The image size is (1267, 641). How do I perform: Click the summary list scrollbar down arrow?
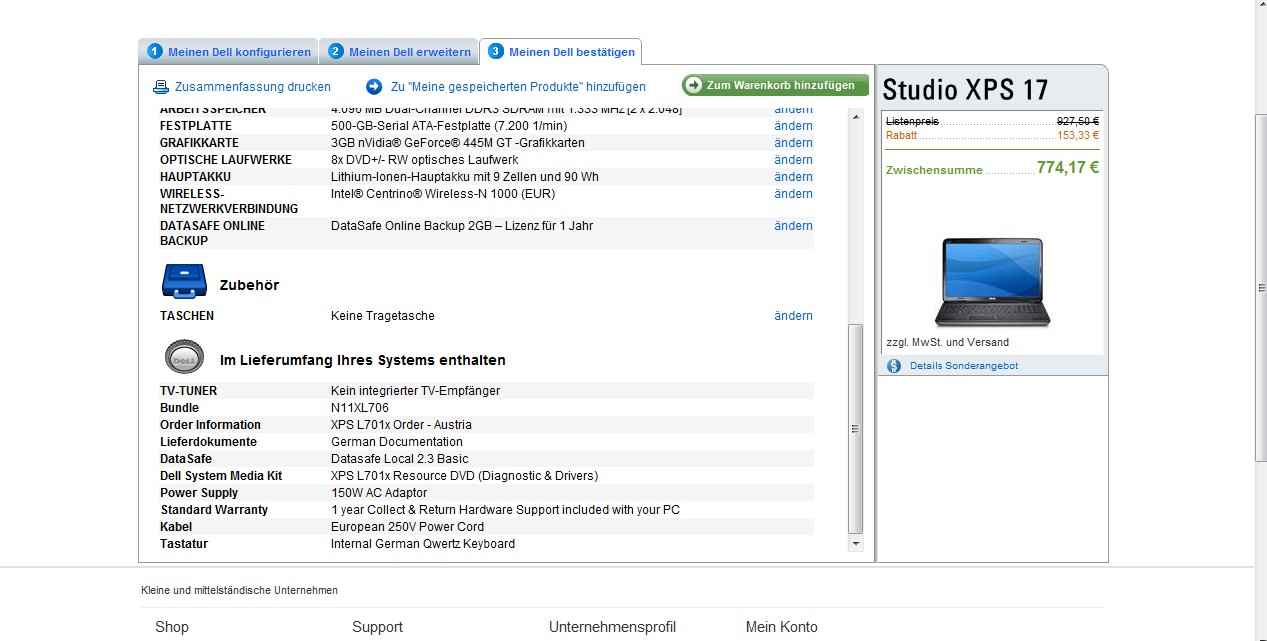tap(855, 544)
